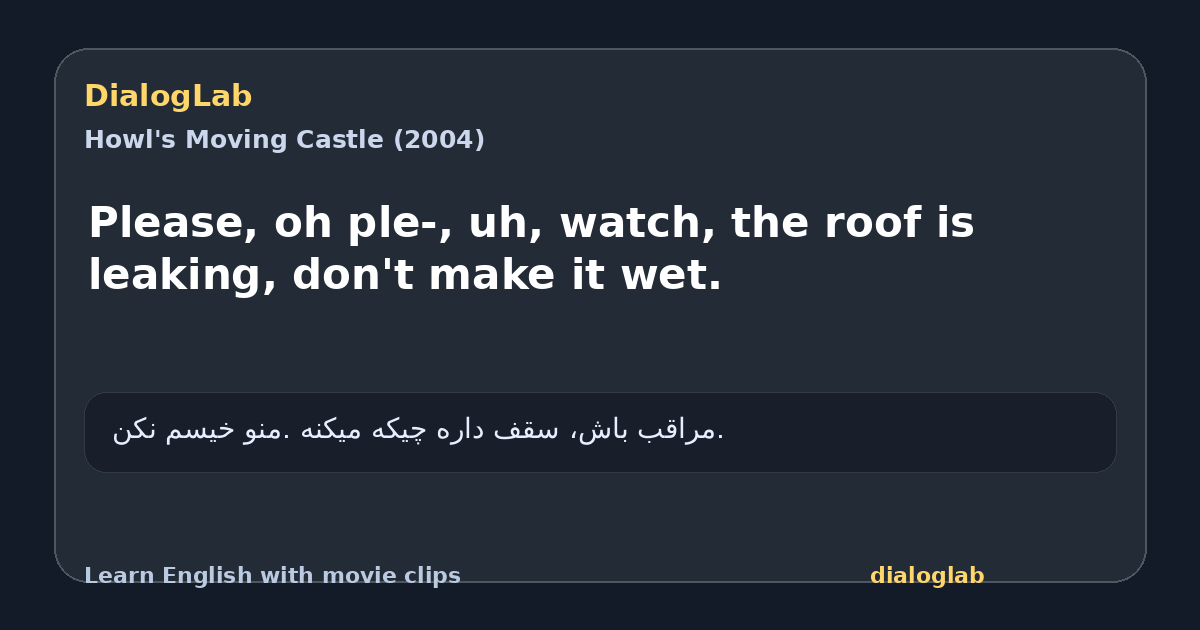Click "Learn English with movie clips" footer text
The width and height of the screenshot is (1200, 630).
[272, 576]
